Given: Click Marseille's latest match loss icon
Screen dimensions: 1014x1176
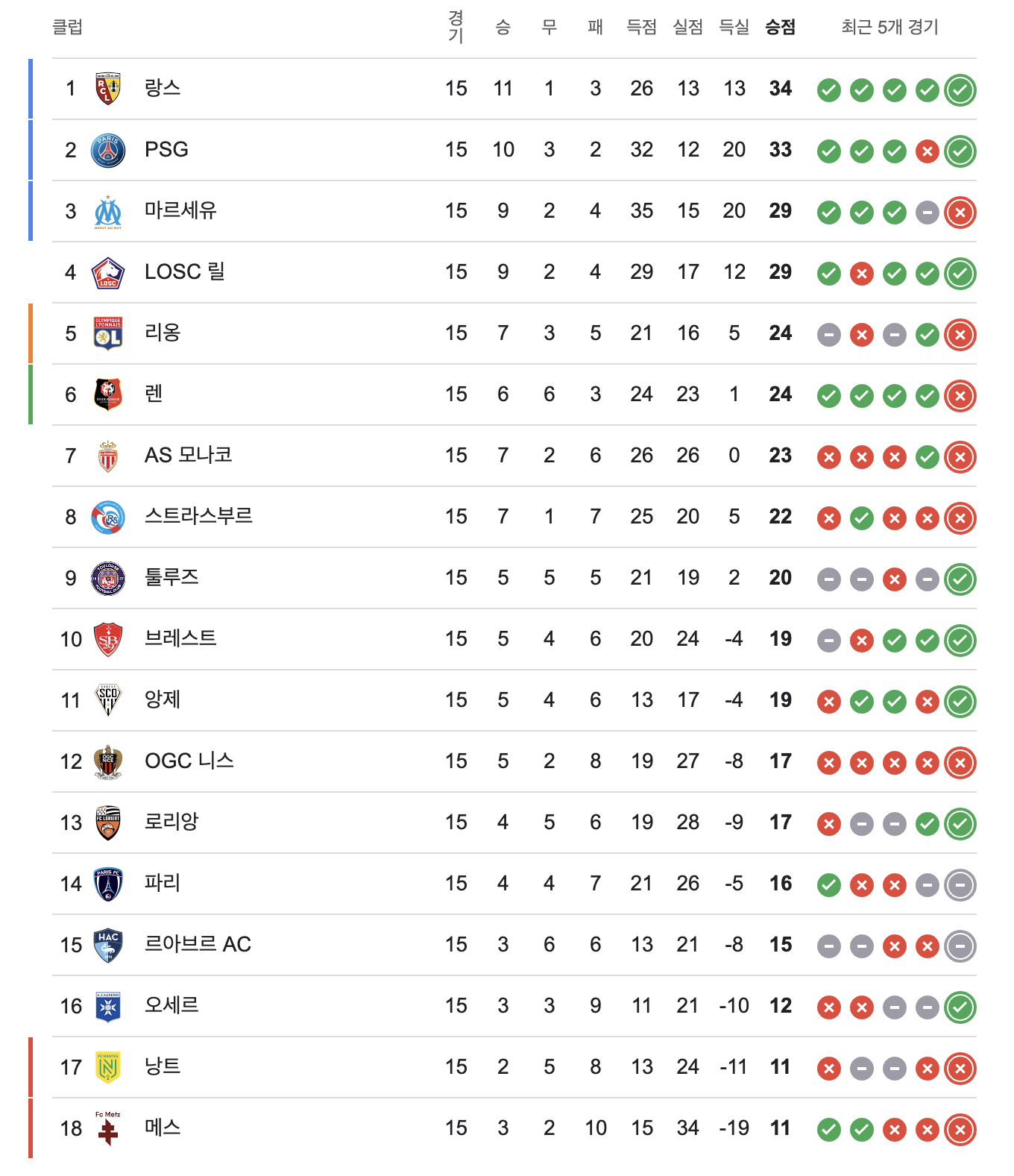Looking at the screenshot, I should click(960, 213).
